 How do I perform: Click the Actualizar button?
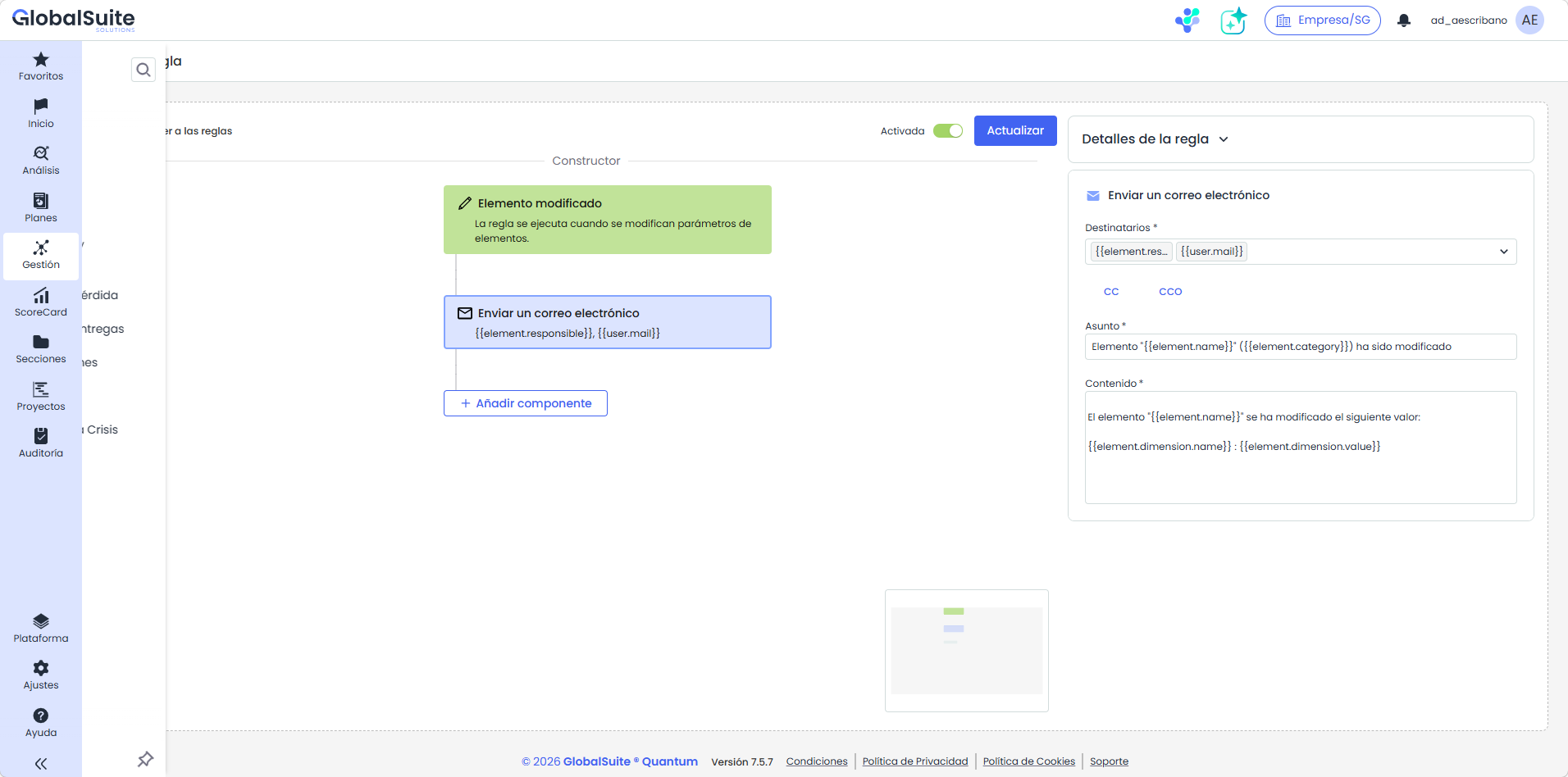click(x=1015, y=131)
